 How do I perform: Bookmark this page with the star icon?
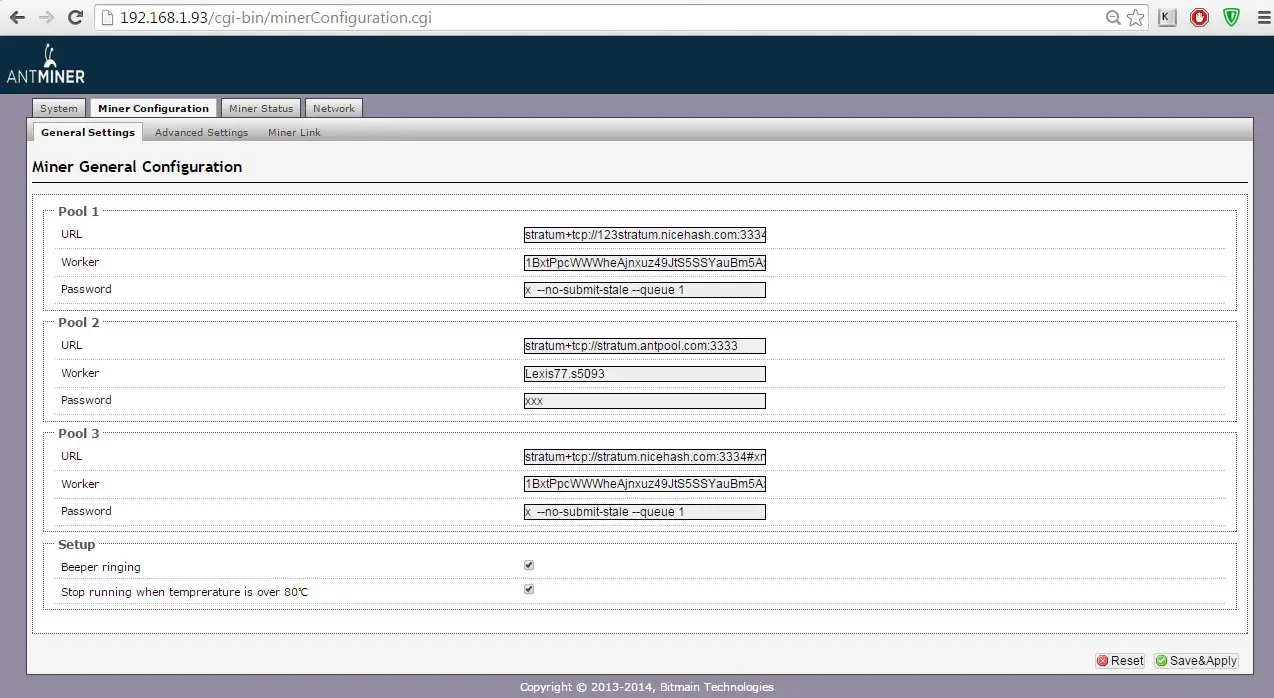[1135, 17]
